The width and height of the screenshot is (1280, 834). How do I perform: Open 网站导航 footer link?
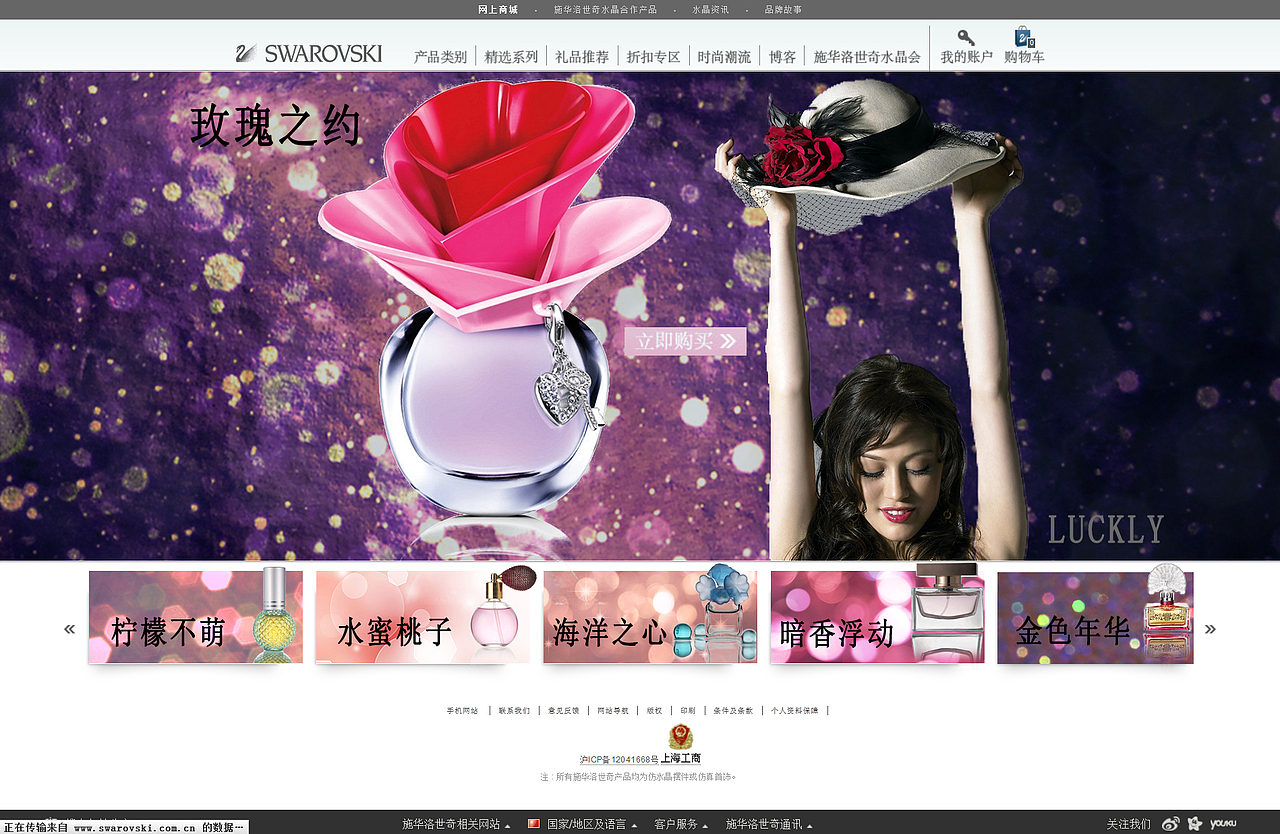tap(613, 711)
